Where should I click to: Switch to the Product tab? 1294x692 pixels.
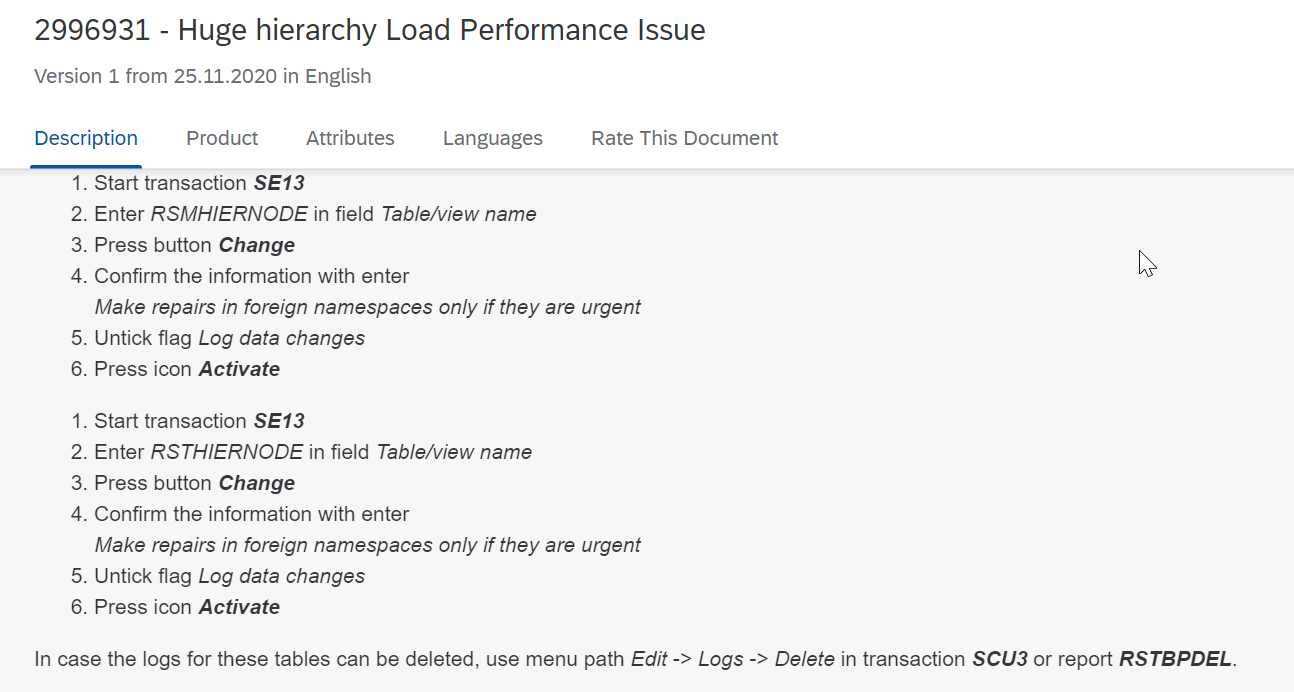coord(221,138)
